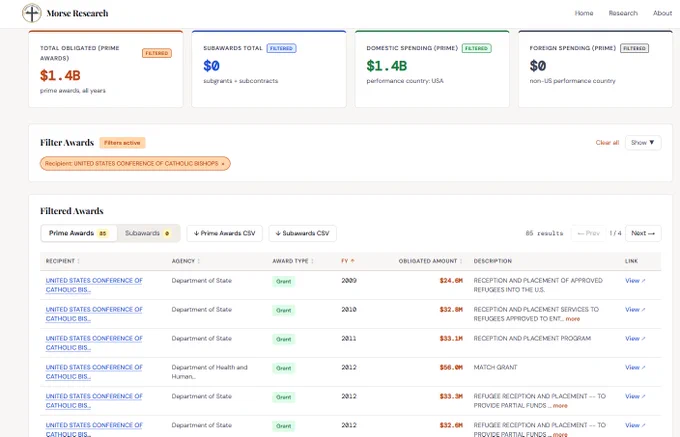Sort by the Recipient column header
The image size is (680, 437).
(62, 261)
